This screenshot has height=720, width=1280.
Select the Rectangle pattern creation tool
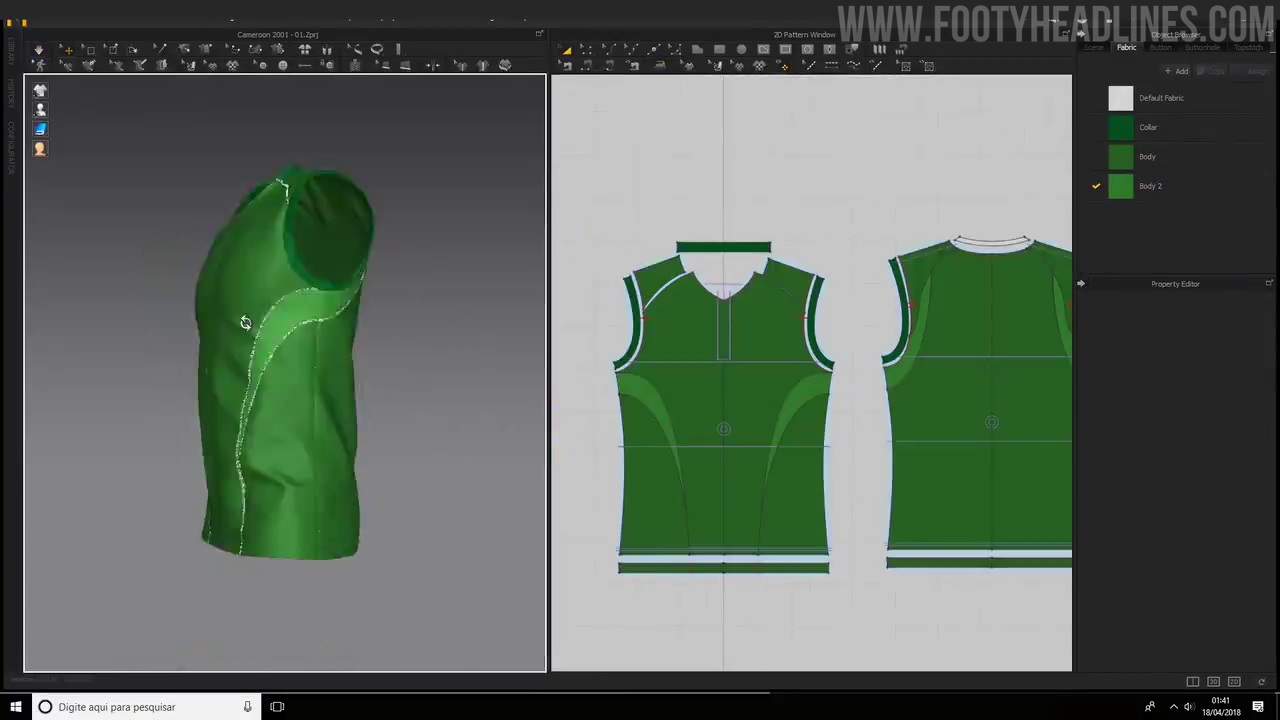pyautogui.click(x=718, y=48)
